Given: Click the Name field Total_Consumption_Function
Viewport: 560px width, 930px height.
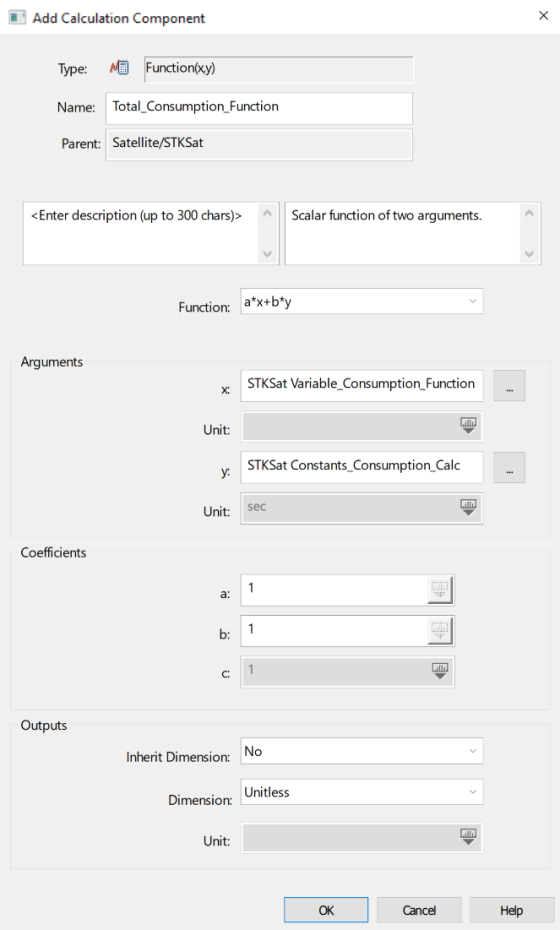Looking at the screenshot, I should [x=259, y=108].
